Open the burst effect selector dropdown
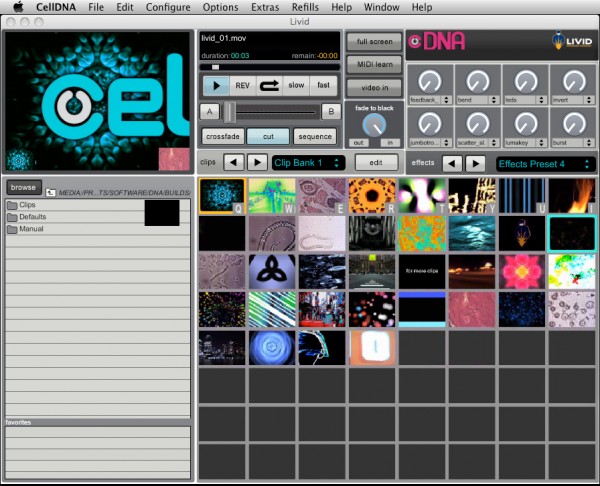600x486 pixels. click(x=572, y=143)
